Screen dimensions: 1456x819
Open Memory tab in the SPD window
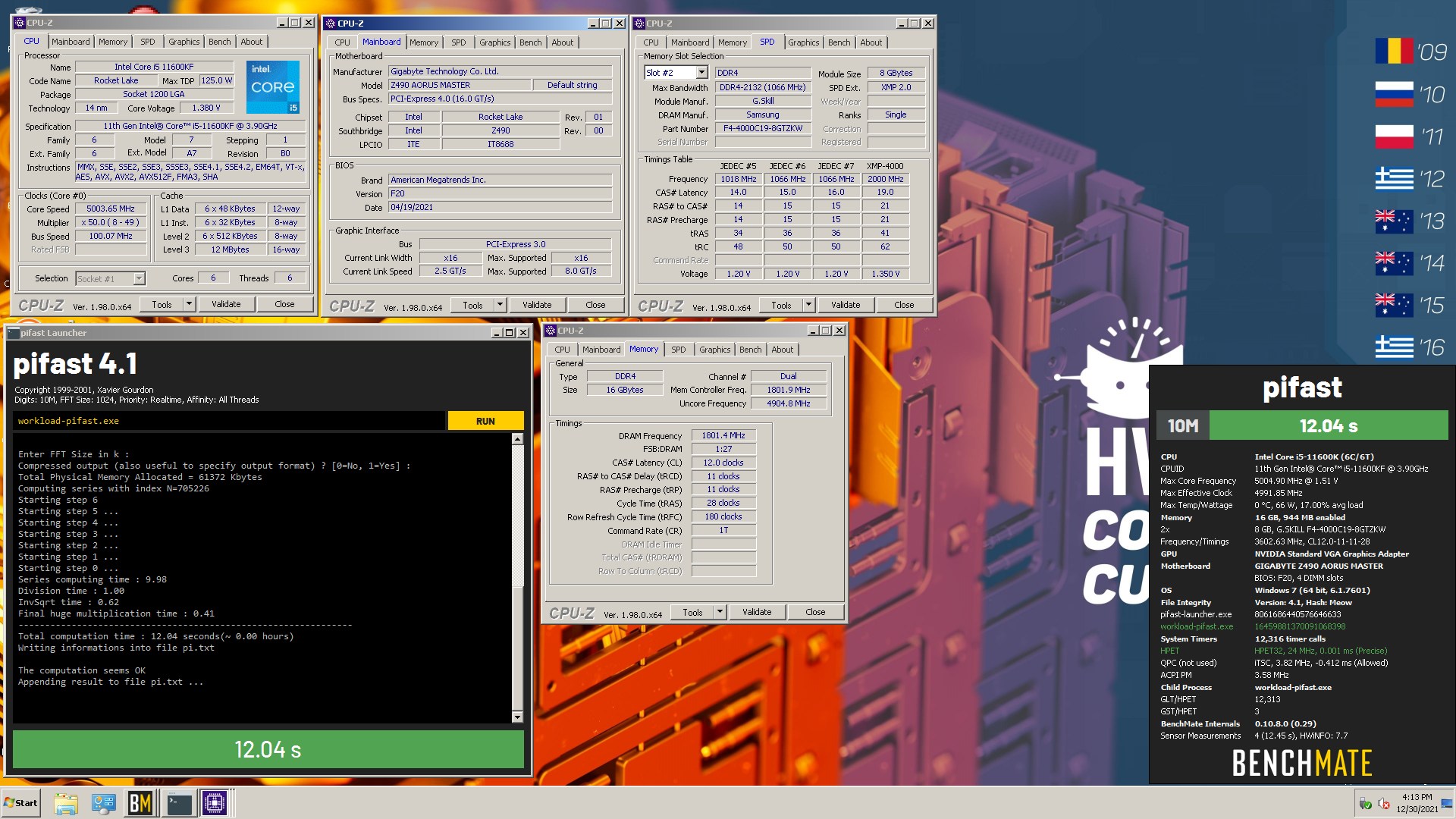(x=733, y=42)
